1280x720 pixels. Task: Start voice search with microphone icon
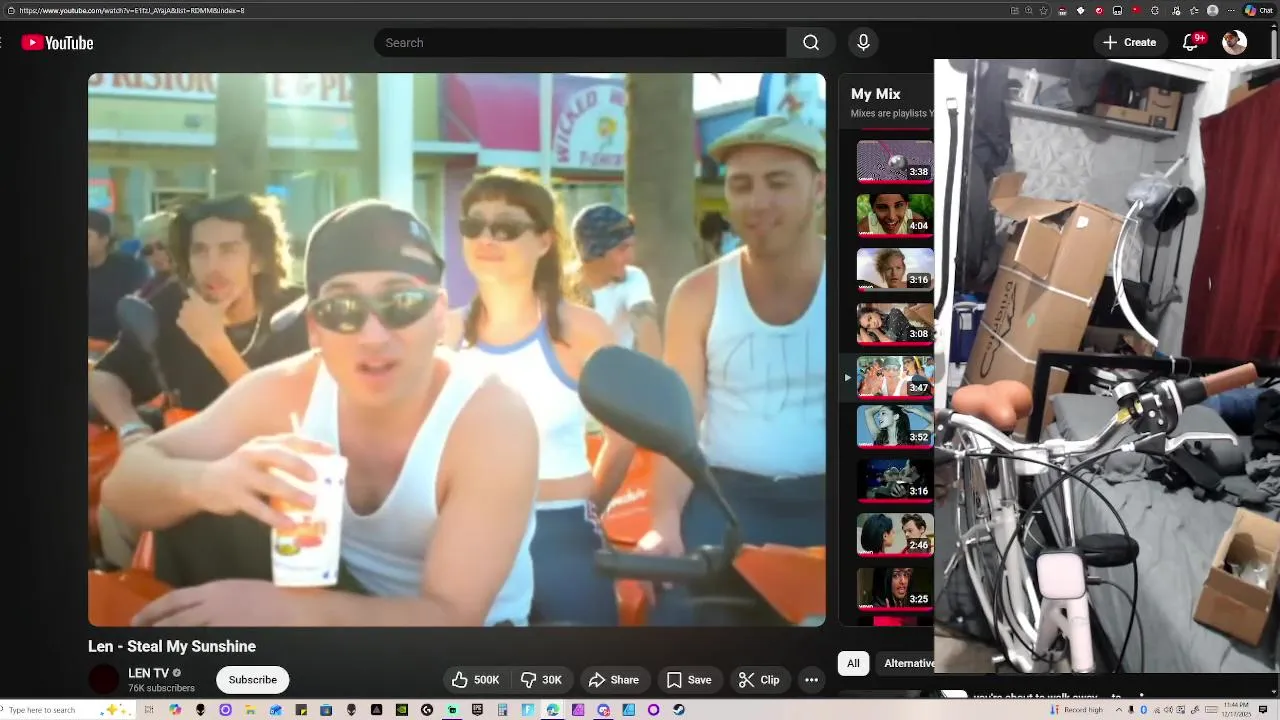pos(863,43)
